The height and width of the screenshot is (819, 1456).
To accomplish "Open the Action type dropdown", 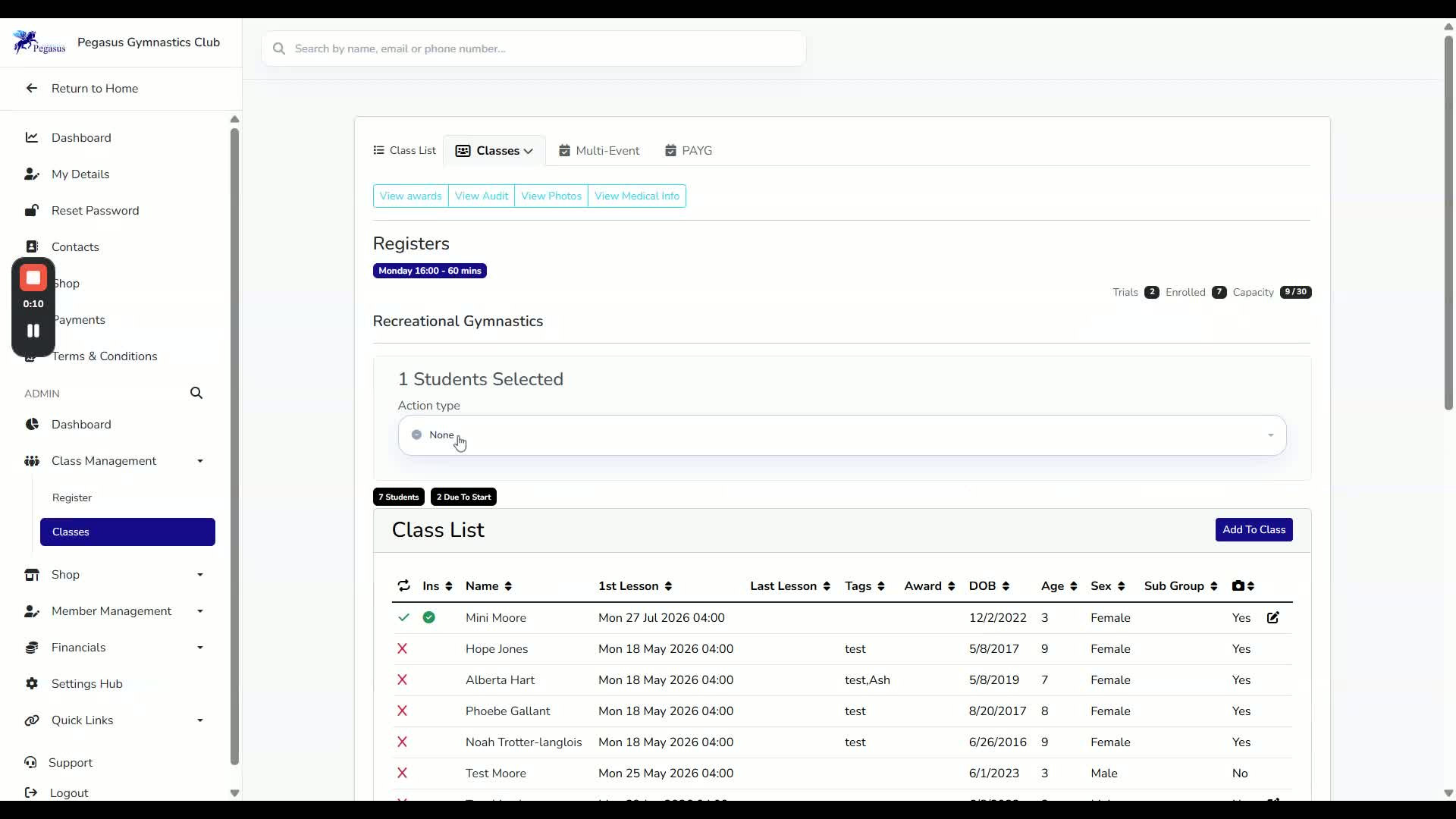I will [x=842, y=435].
